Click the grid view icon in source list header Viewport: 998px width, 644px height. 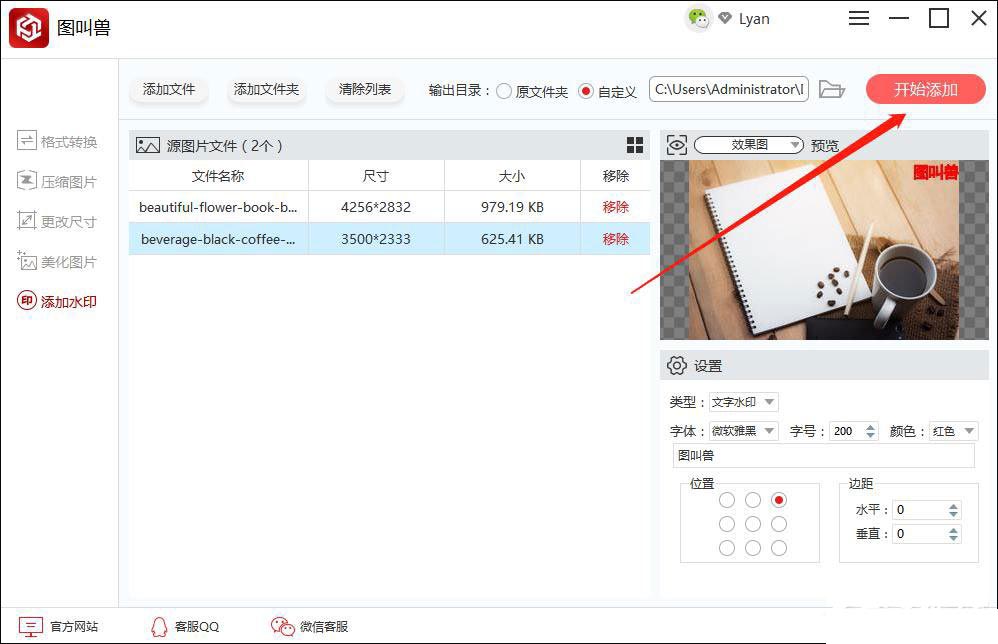point(635,144)
